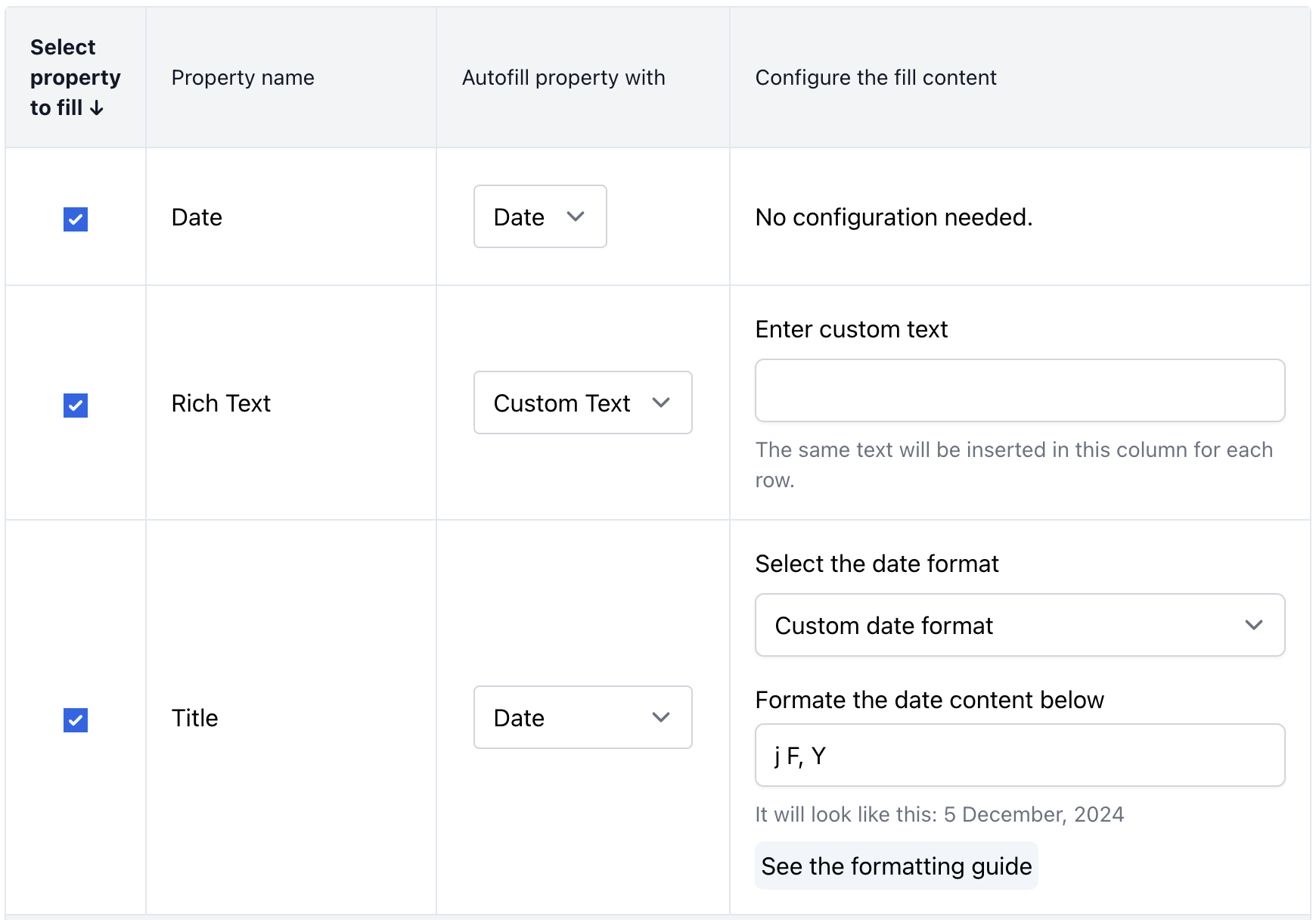Uncheck the Date property checkbox

click(76, 219)
